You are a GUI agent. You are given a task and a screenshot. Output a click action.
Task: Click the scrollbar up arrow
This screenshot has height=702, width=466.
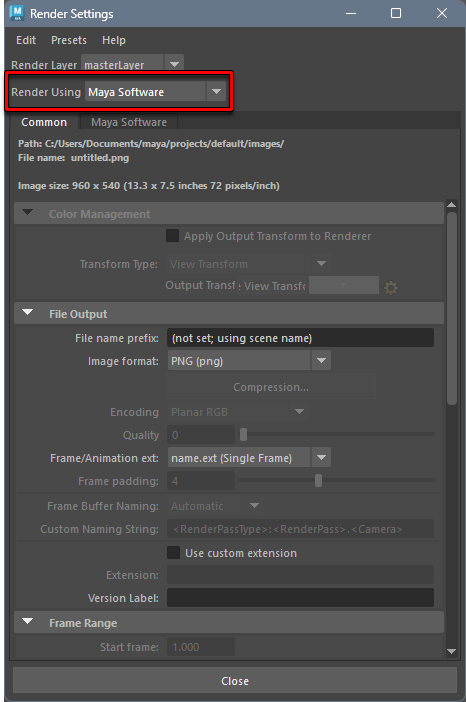[451, 205]
